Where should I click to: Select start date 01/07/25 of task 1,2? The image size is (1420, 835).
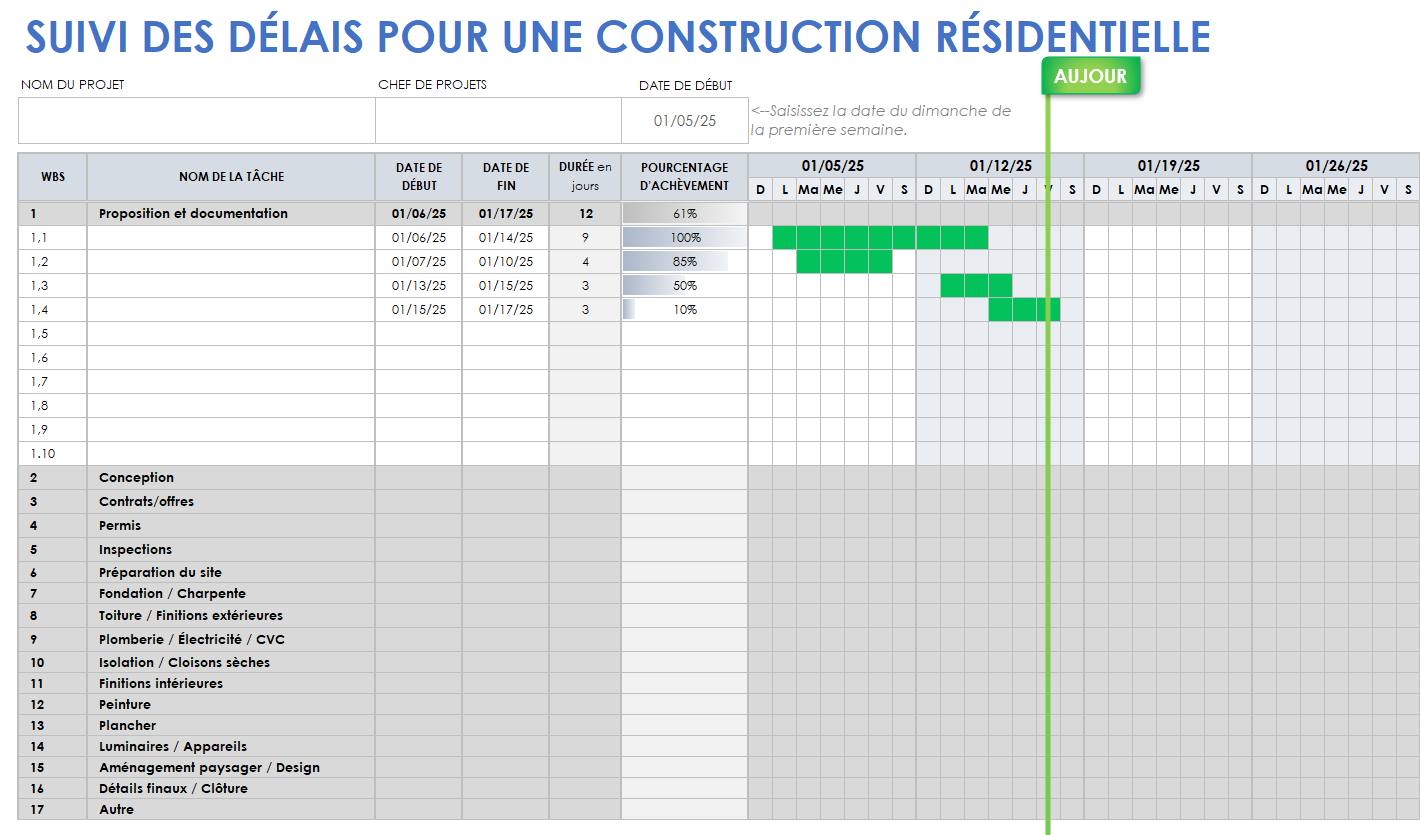click(419, 262)
